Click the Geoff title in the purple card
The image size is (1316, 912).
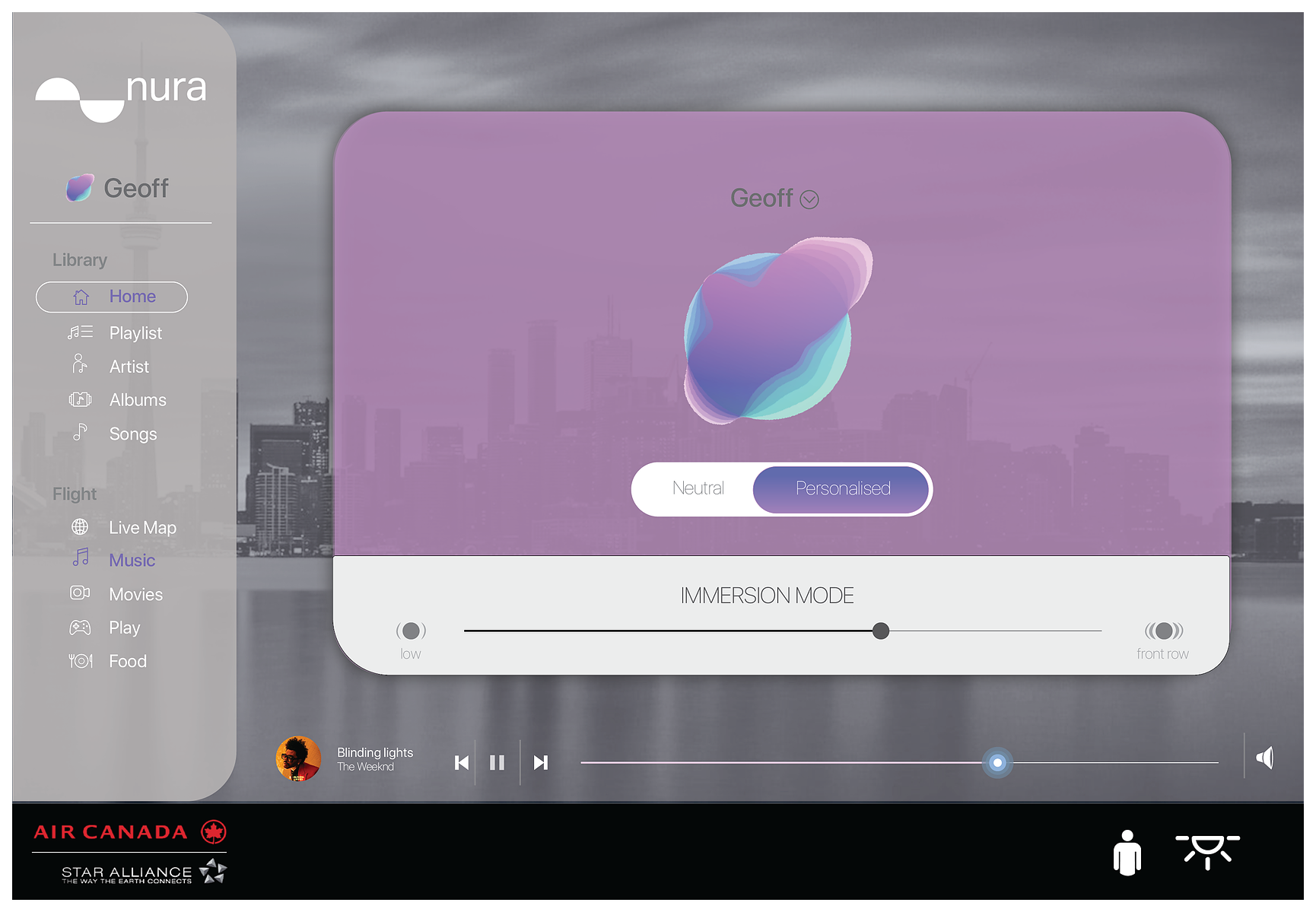(761, 199)
